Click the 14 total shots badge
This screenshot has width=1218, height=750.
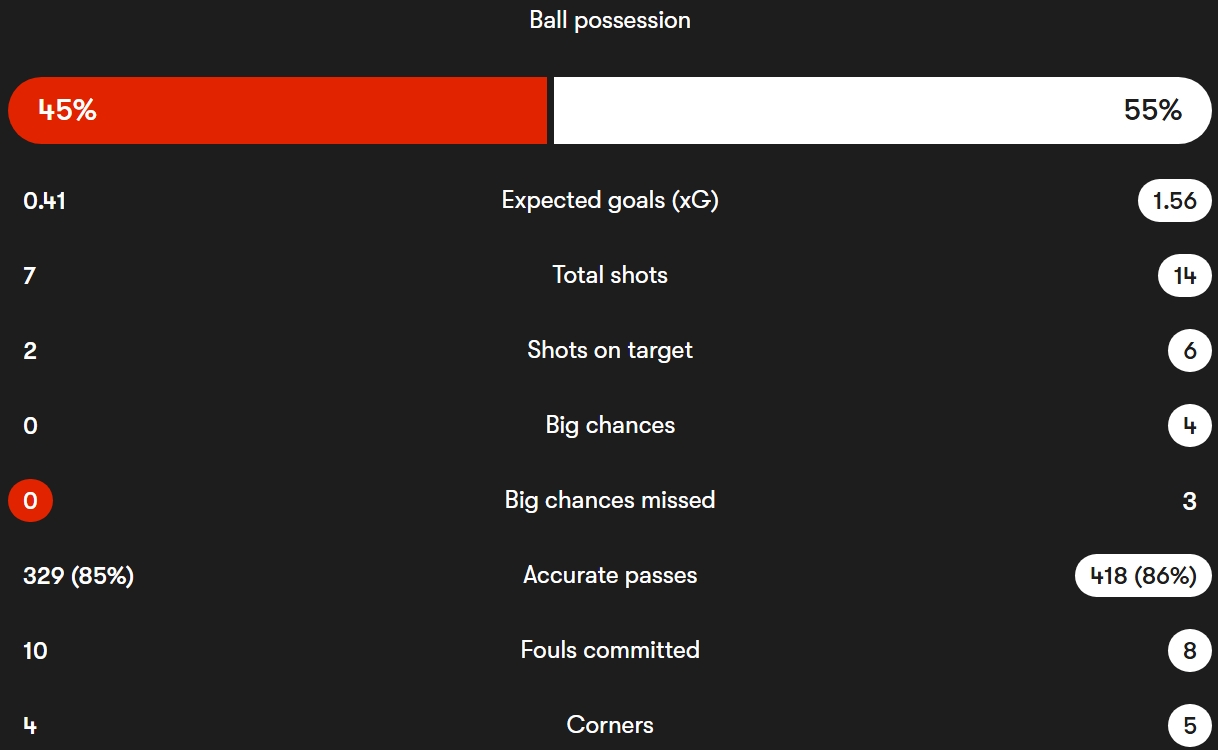pos(1184,276)
